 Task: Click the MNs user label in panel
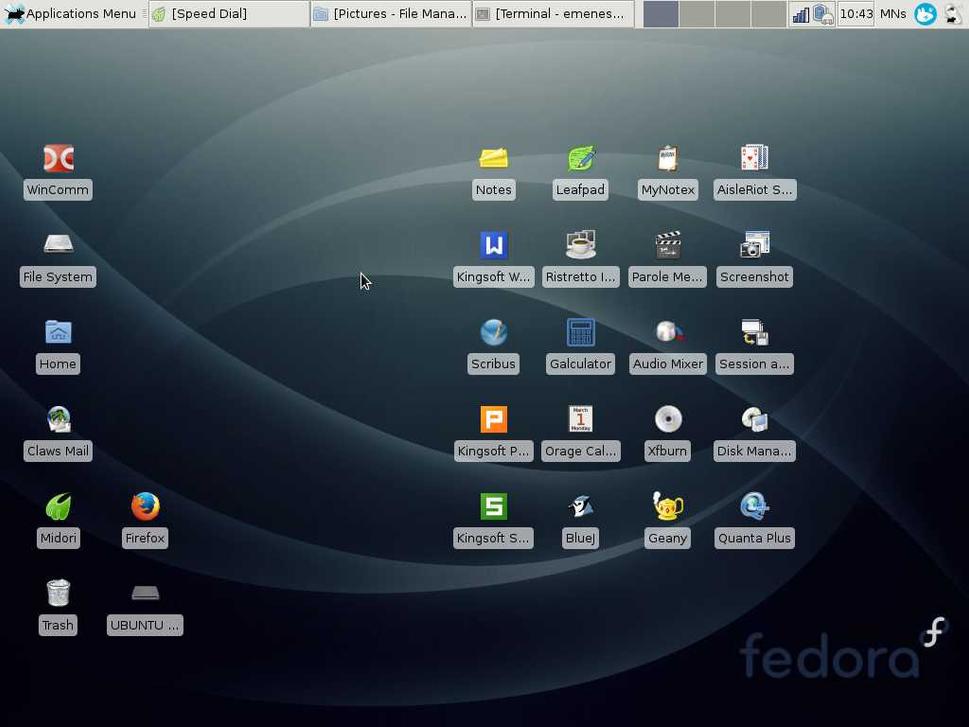tap(893, 14)
